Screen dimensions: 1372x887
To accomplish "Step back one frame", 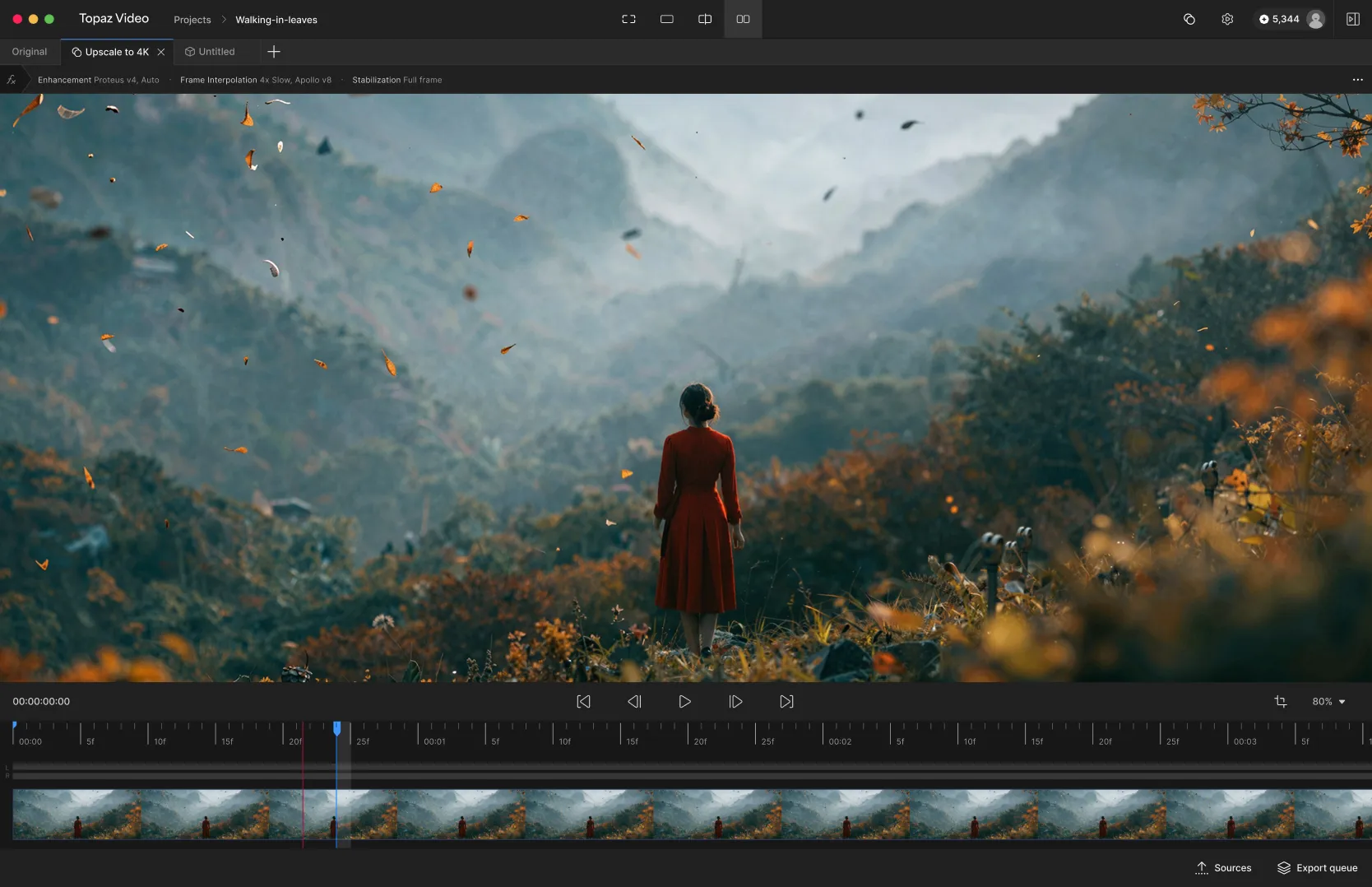I will pyautogui.click(x=634, y=702).
